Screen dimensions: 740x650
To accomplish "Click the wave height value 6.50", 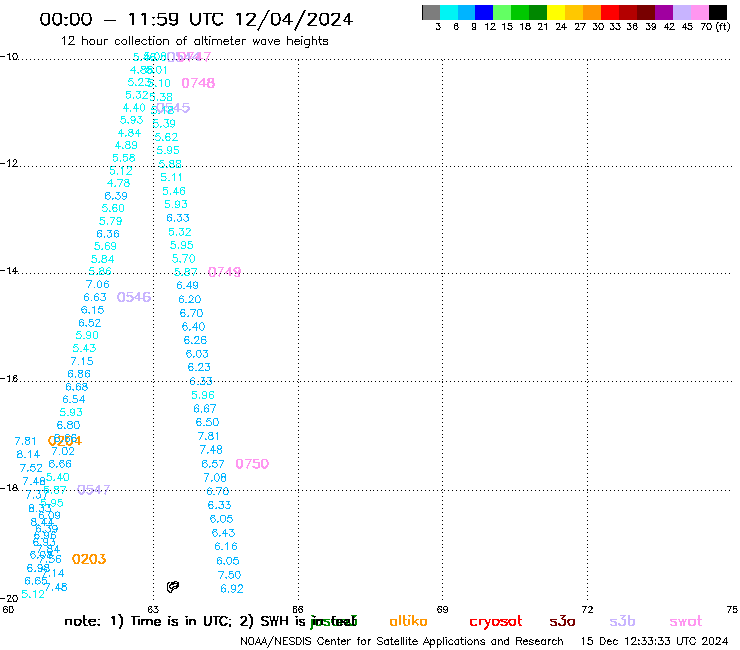I will (207, 422).
